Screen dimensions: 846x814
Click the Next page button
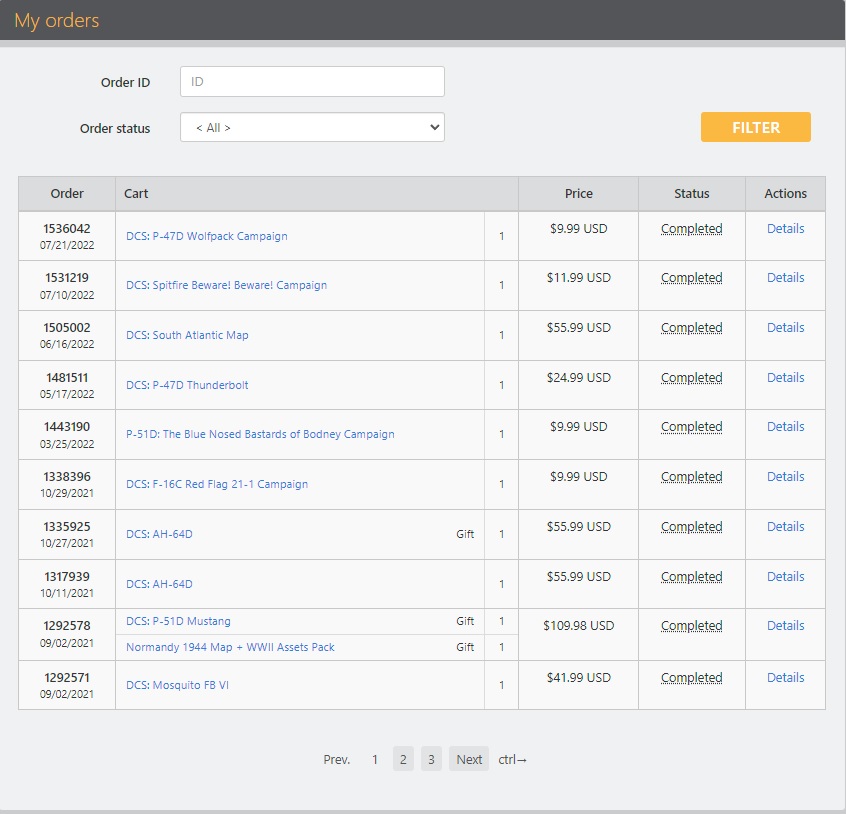pos(469,759)
